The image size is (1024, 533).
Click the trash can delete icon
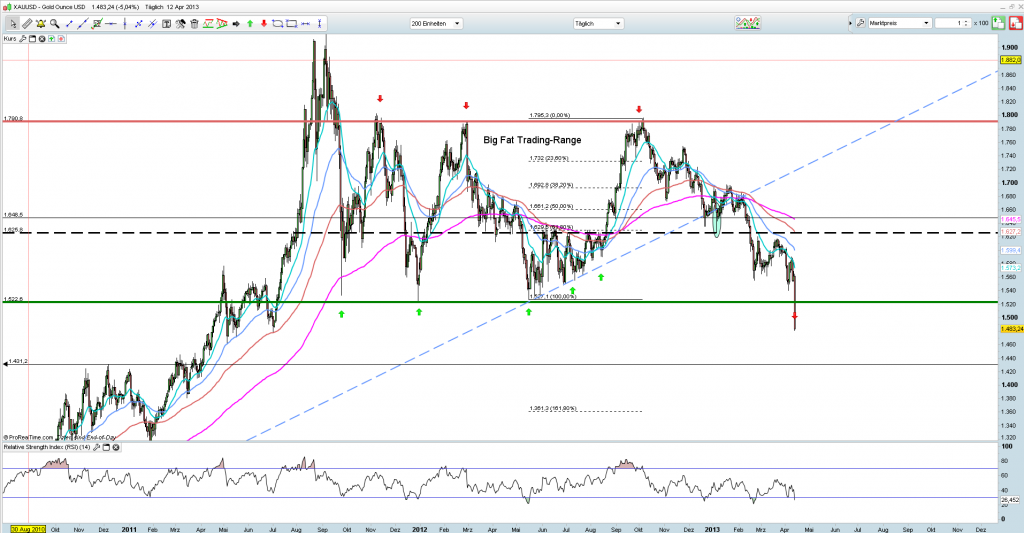click(x=194, y=24)
